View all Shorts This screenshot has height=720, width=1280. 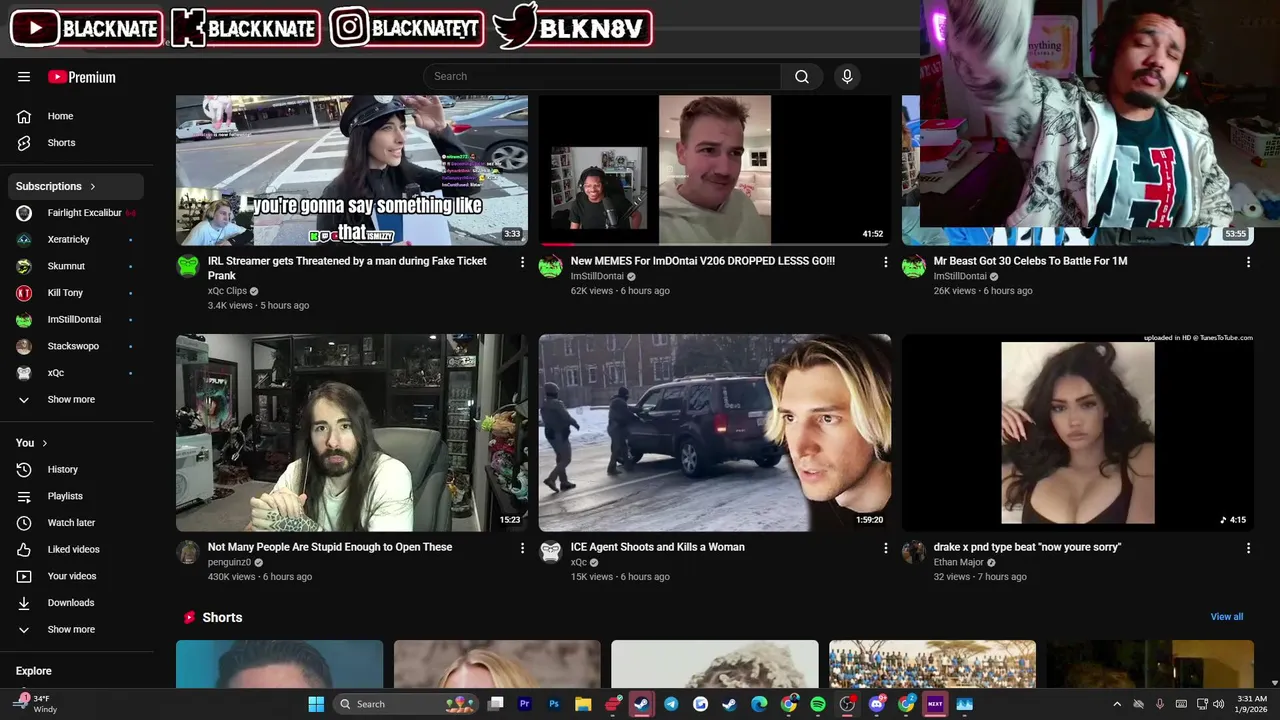point(1227,617)
